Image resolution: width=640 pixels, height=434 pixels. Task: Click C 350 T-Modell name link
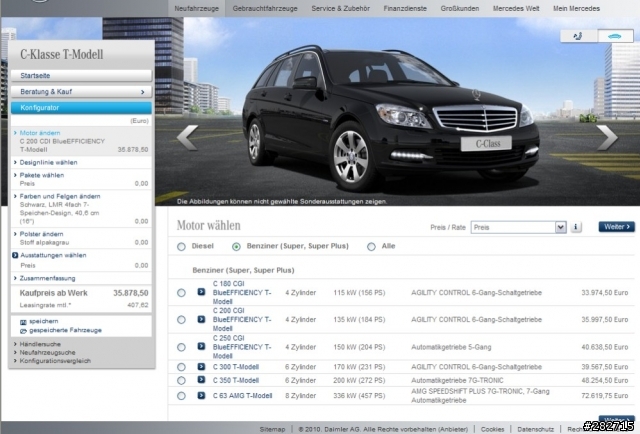[x=236, y=381]
